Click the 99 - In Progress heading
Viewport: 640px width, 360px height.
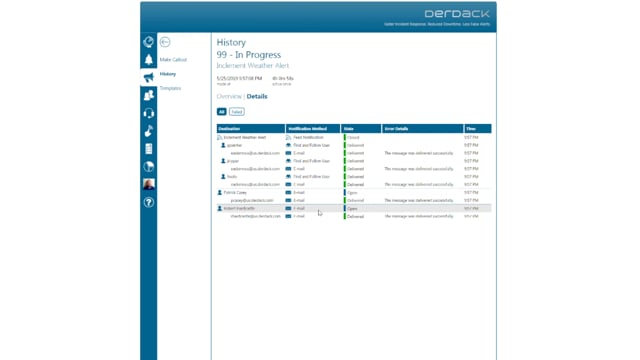tap(249, 55)
